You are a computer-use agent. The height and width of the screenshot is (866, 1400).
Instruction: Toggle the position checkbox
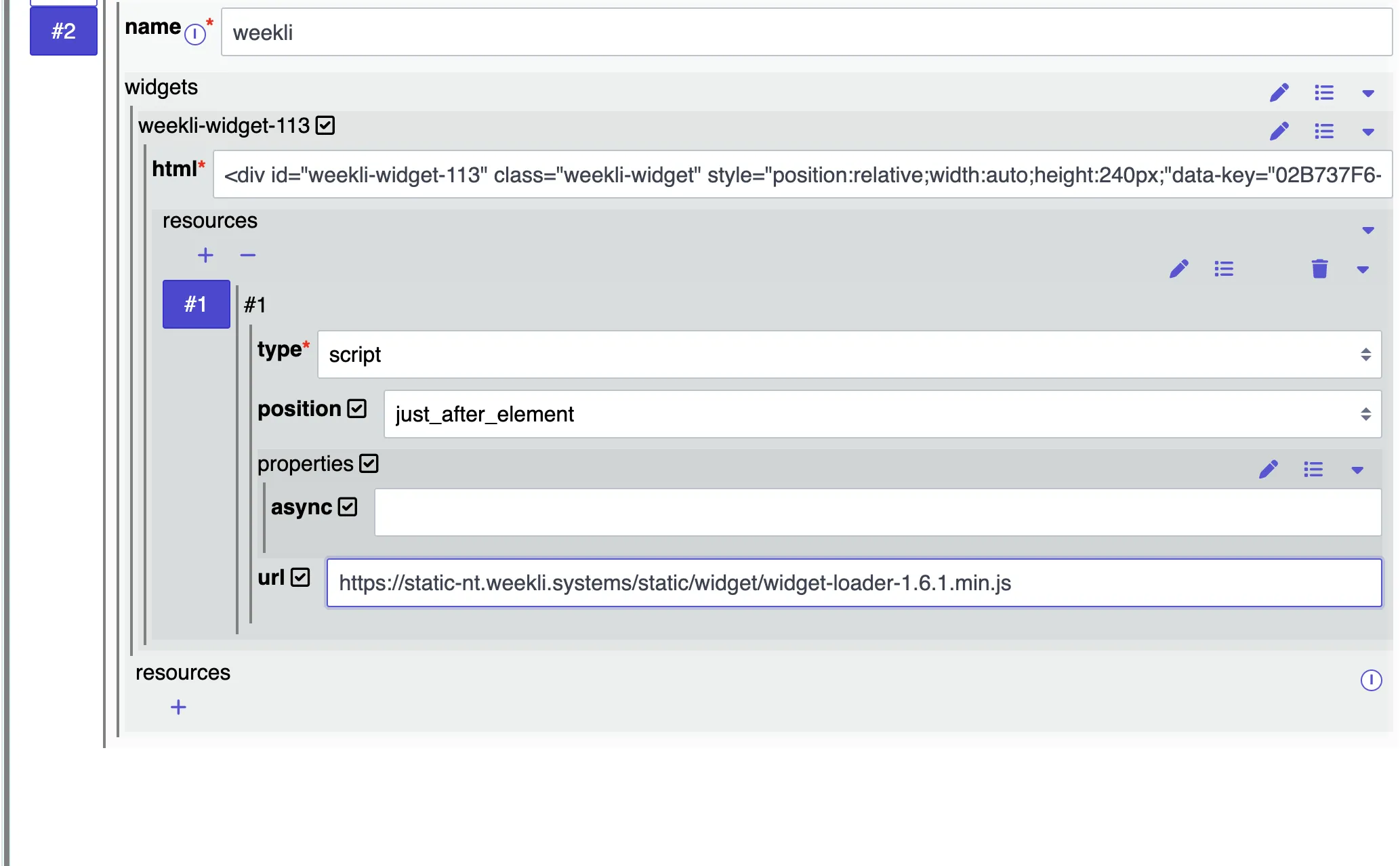357,409
